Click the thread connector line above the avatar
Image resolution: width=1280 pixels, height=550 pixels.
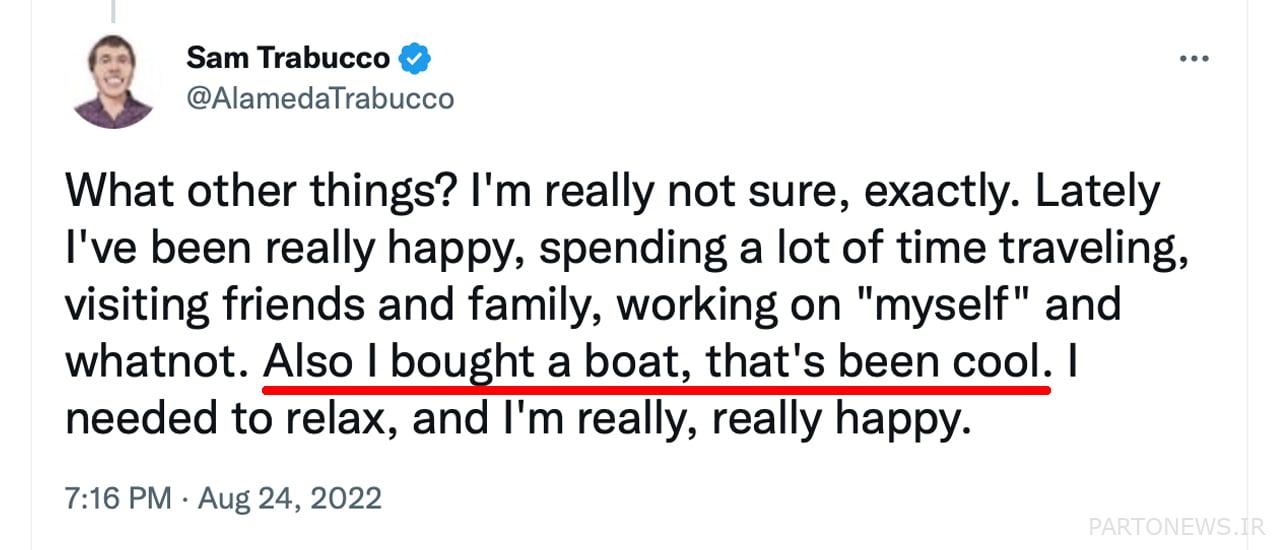(x=112, y=10)
